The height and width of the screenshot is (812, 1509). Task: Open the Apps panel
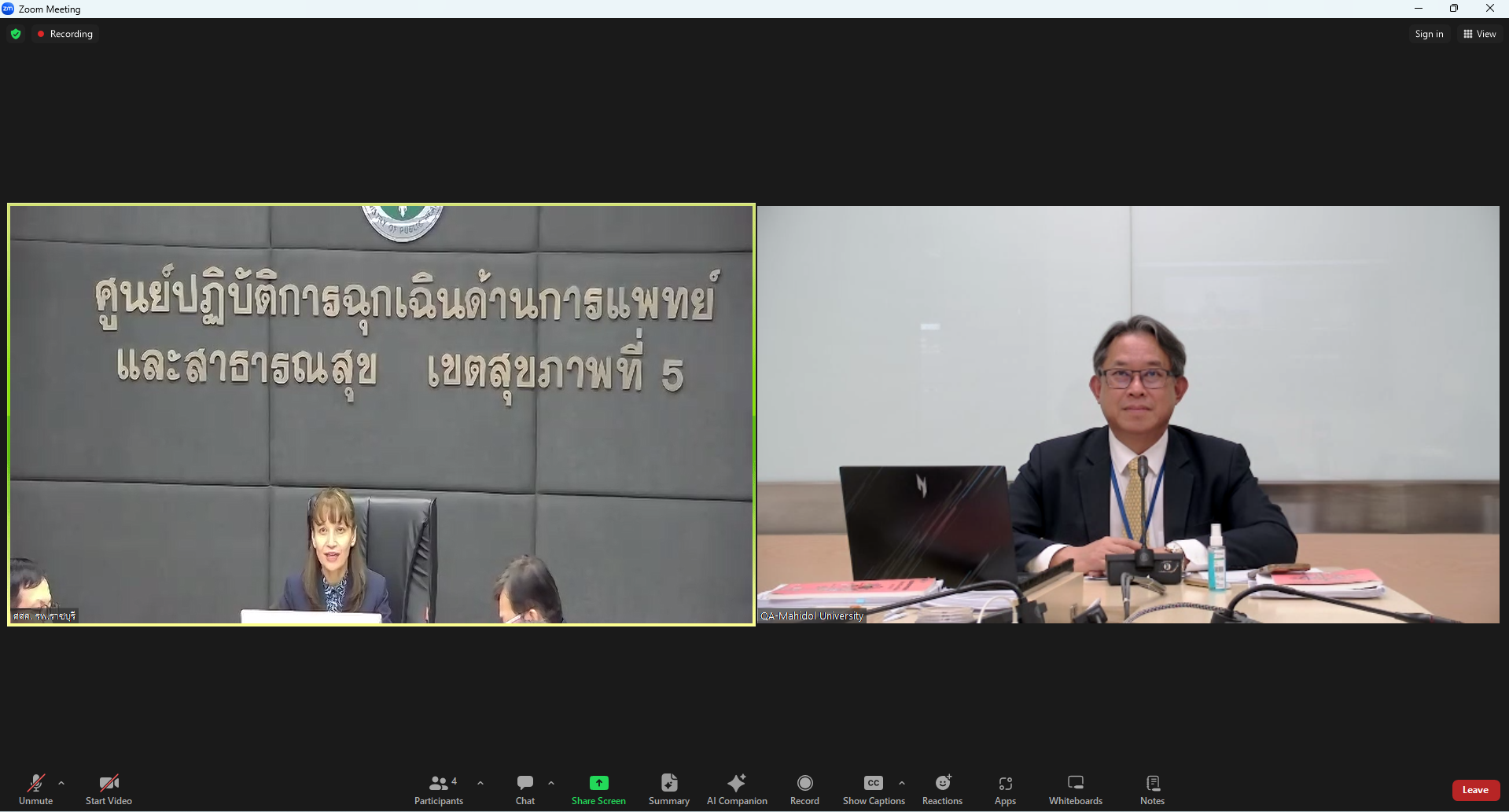point(1005,789)
